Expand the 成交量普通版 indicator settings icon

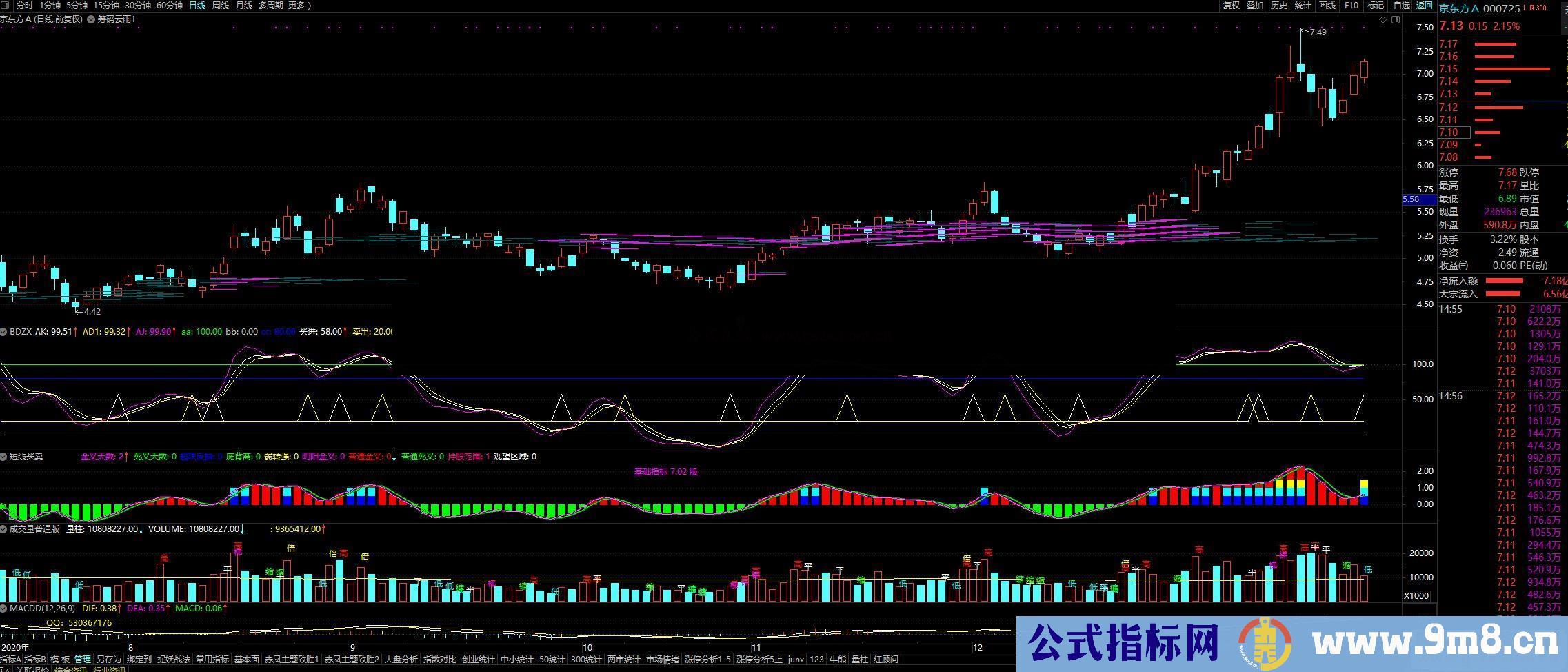tap(4, 529)
